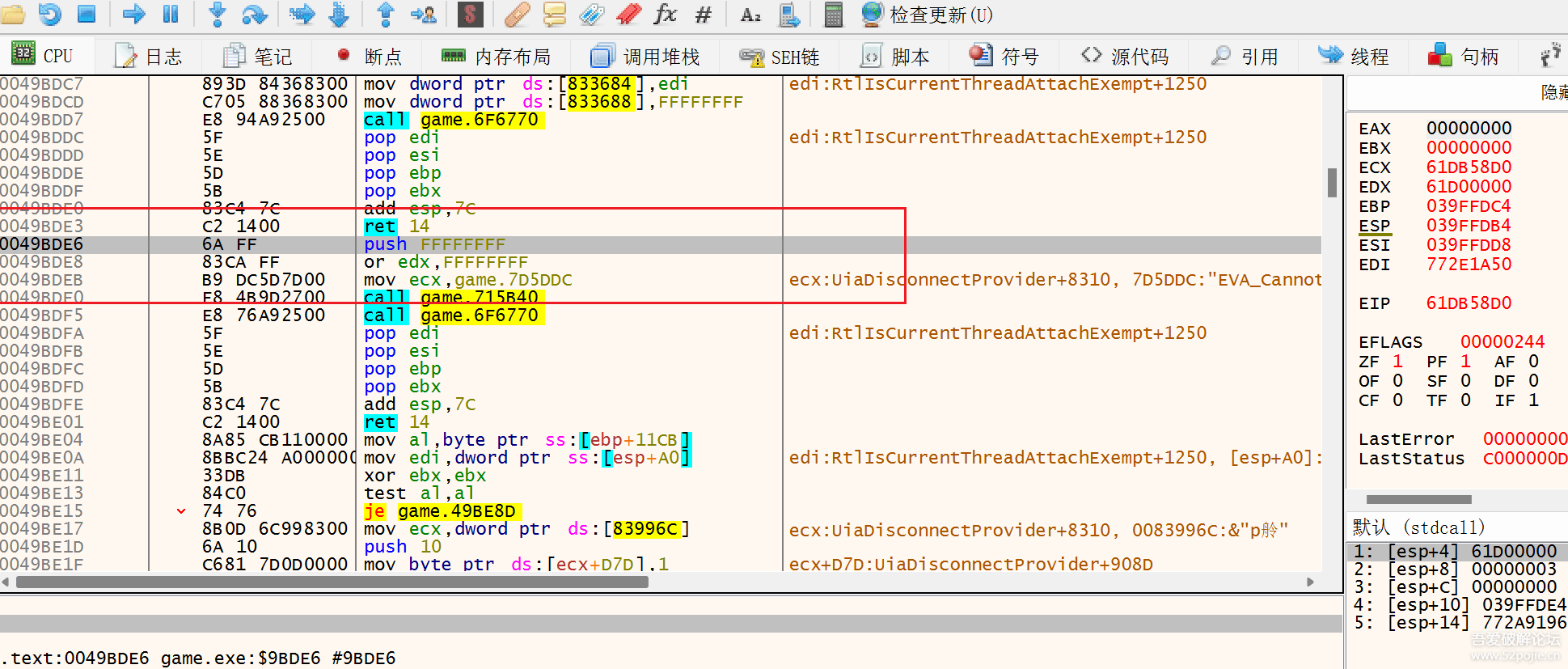Open the SEH链 tab
This screenshot has width=1568, height=669.
pyautogui.click(x=780, y=57)
